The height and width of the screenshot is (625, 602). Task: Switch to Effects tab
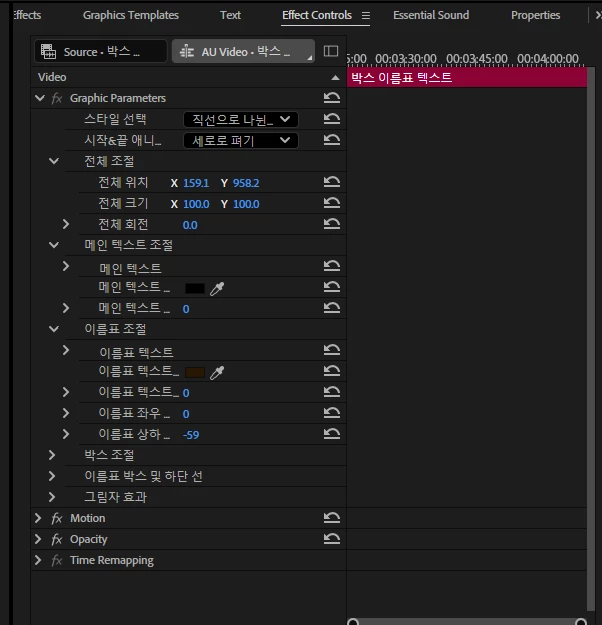click(x=27, y=15)
